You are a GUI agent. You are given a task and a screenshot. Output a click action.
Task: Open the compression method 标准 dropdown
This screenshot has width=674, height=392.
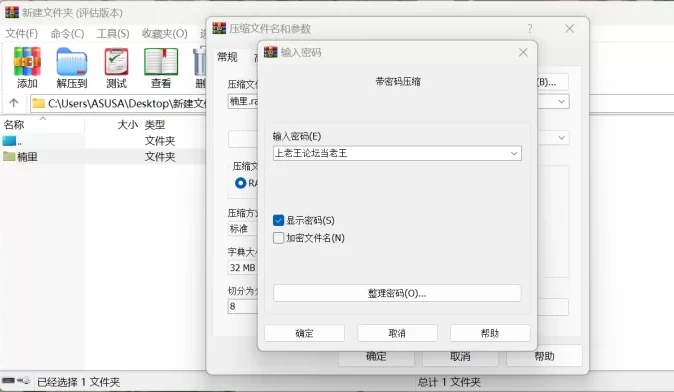(243, 229)
